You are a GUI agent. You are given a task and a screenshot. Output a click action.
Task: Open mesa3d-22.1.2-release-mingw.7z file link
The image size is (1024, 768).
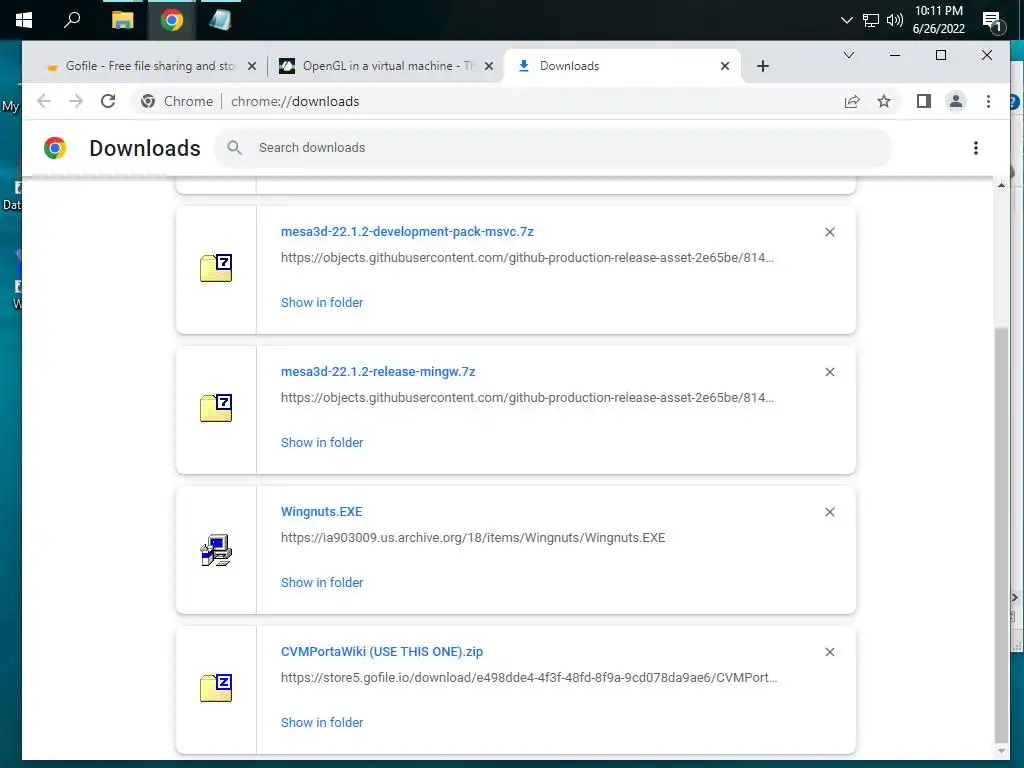378,372
